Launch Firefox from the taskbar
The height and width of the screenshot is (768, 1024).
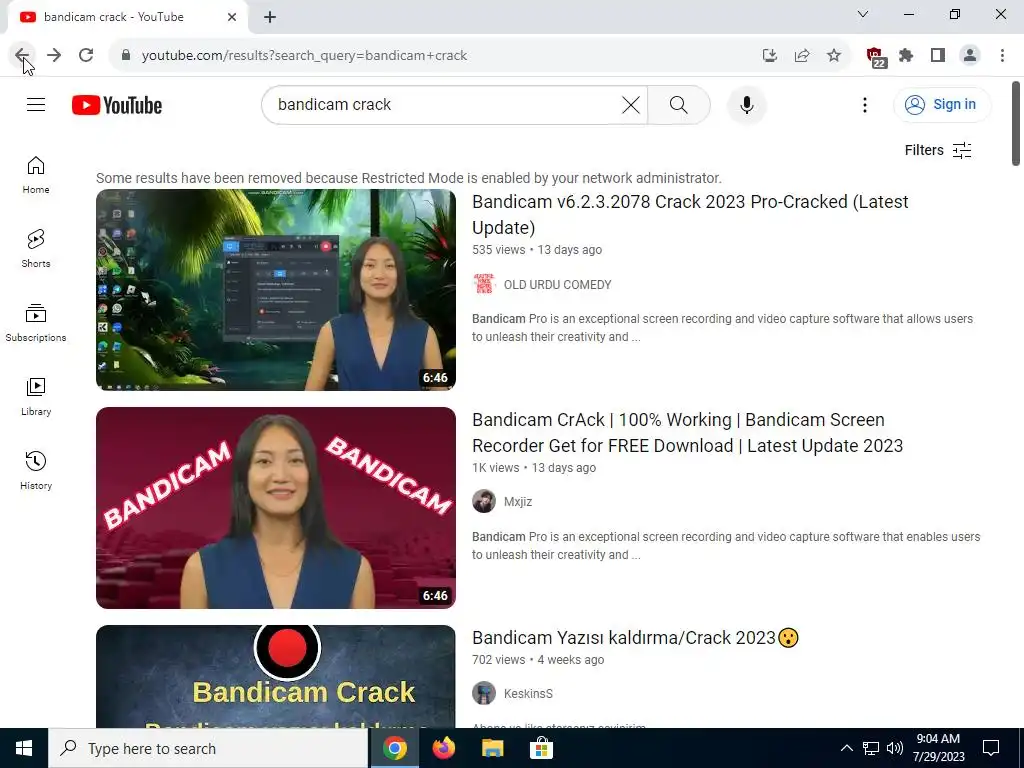point(443,748)
